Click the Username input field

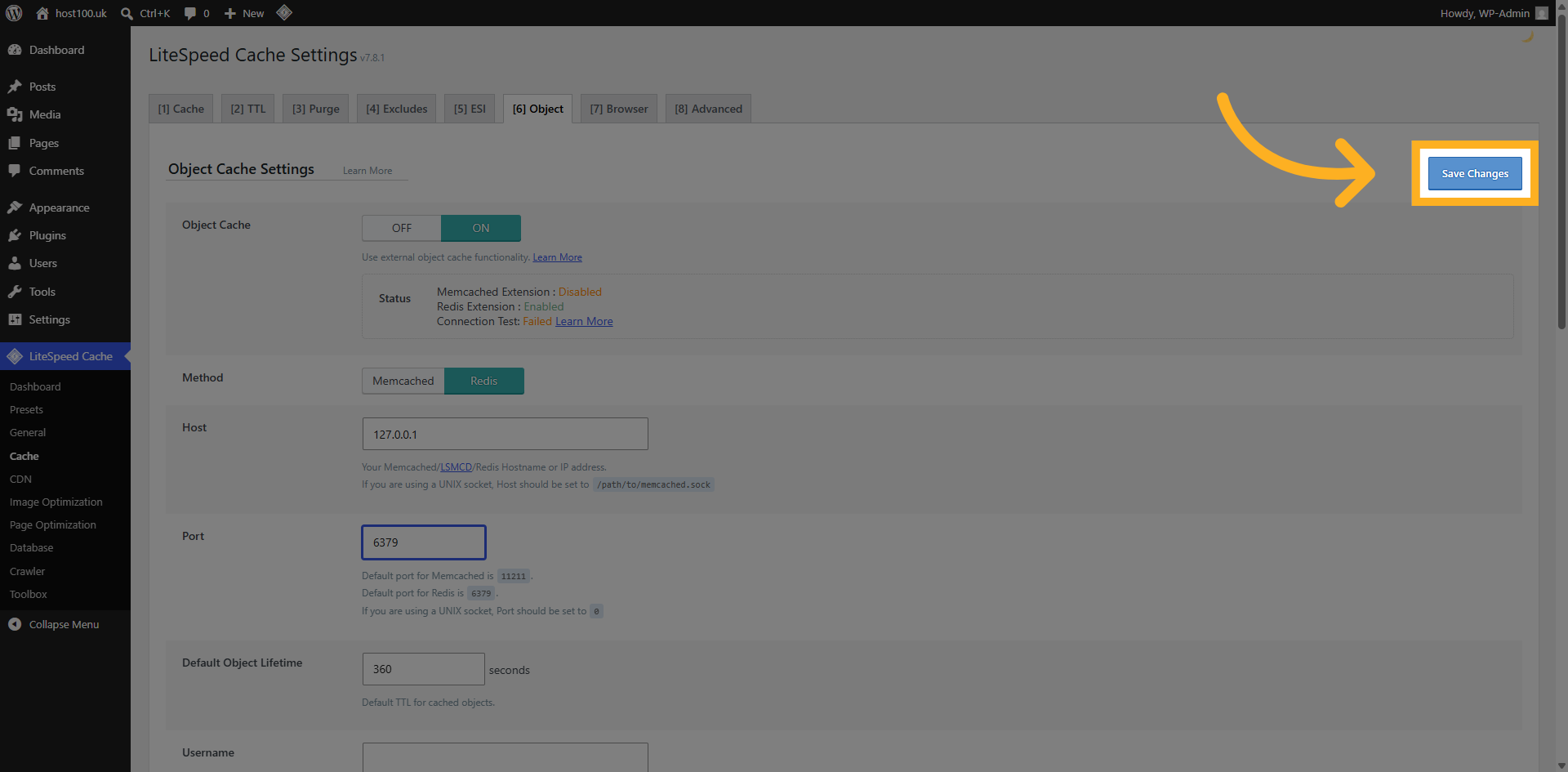(x=506, y=757)
